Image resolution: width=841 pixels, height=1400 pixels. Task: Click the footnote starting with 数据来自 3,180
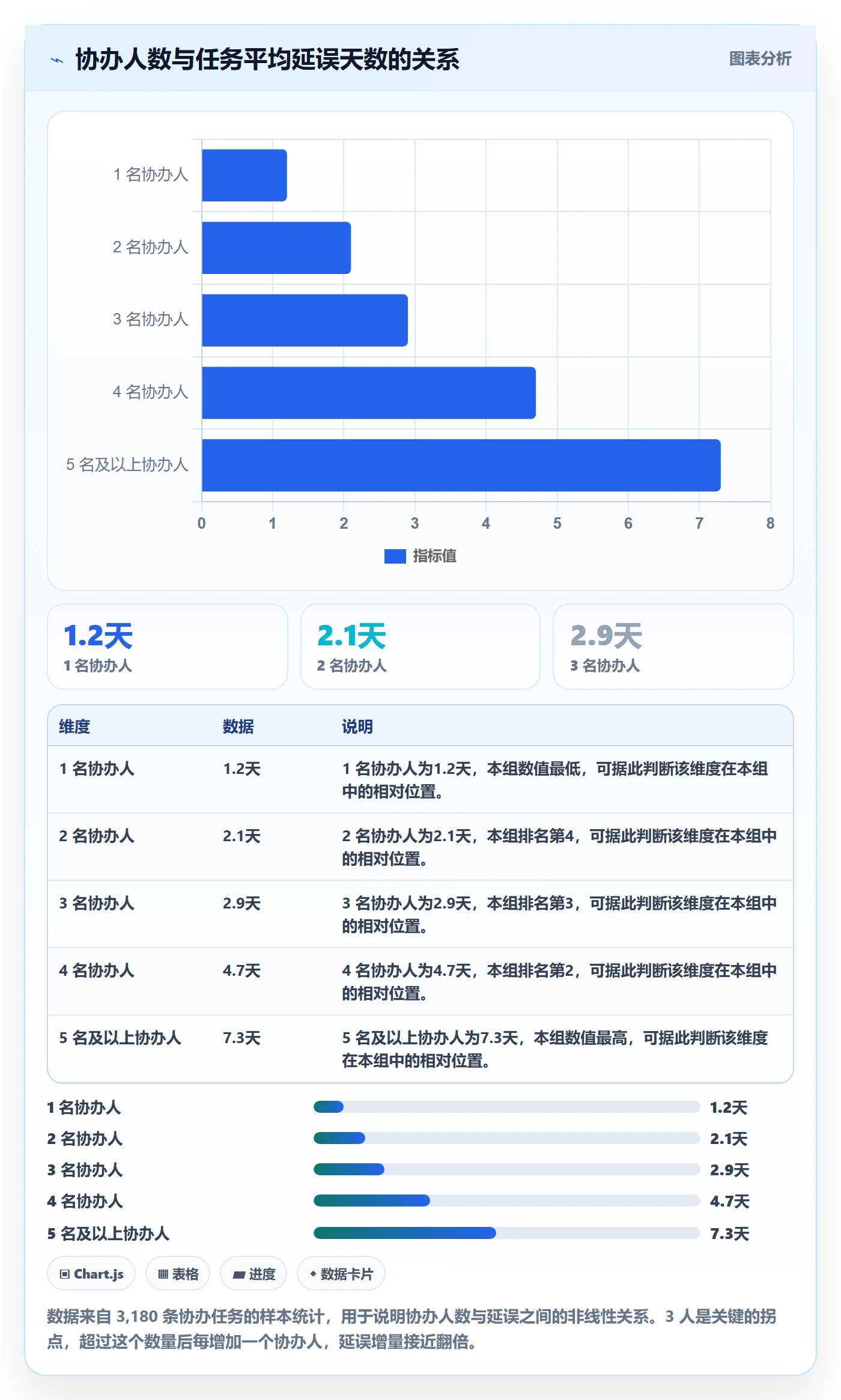tap(412, 1328)
